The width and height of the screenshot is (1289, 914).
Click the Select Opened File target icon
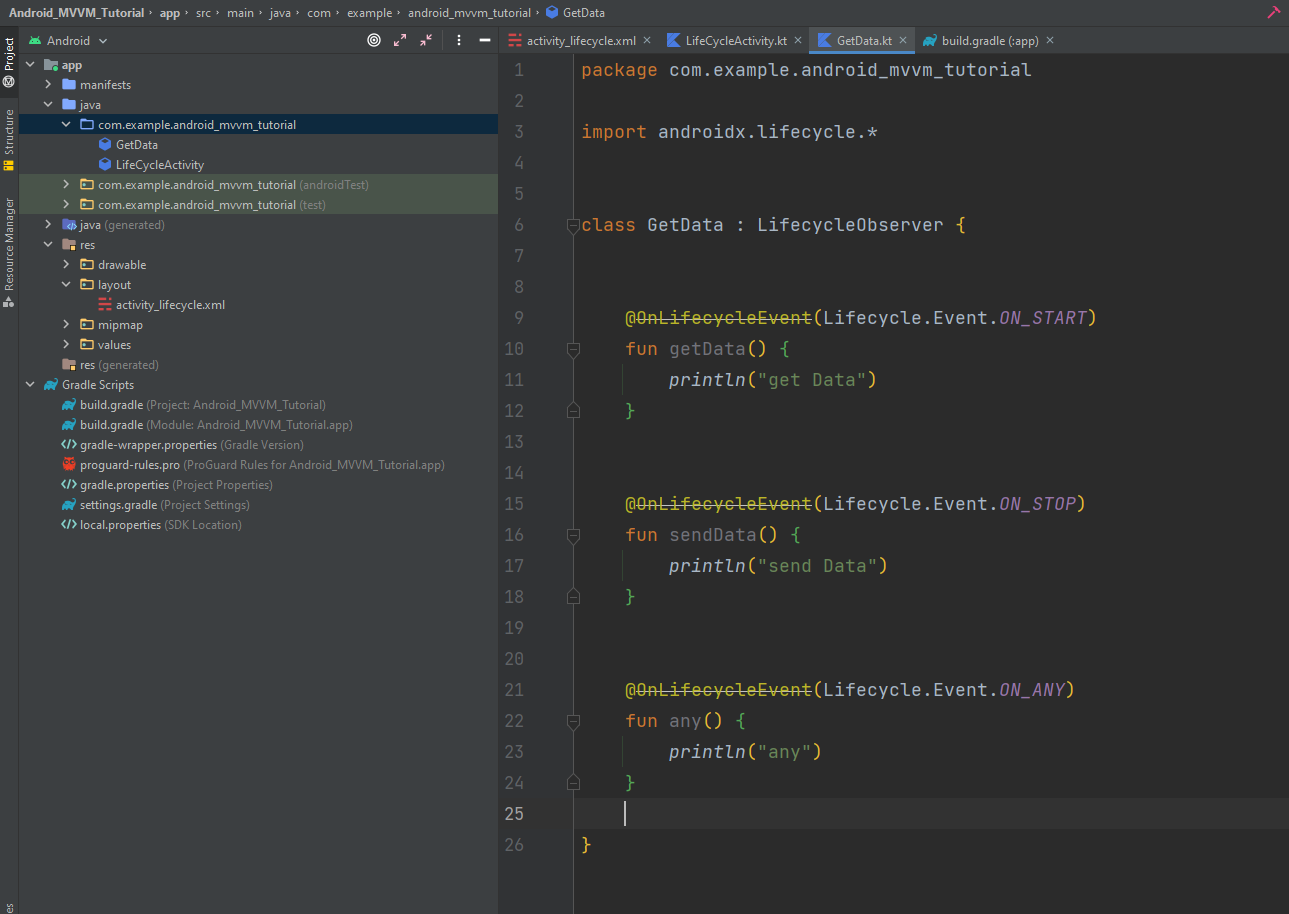[374, 41]
